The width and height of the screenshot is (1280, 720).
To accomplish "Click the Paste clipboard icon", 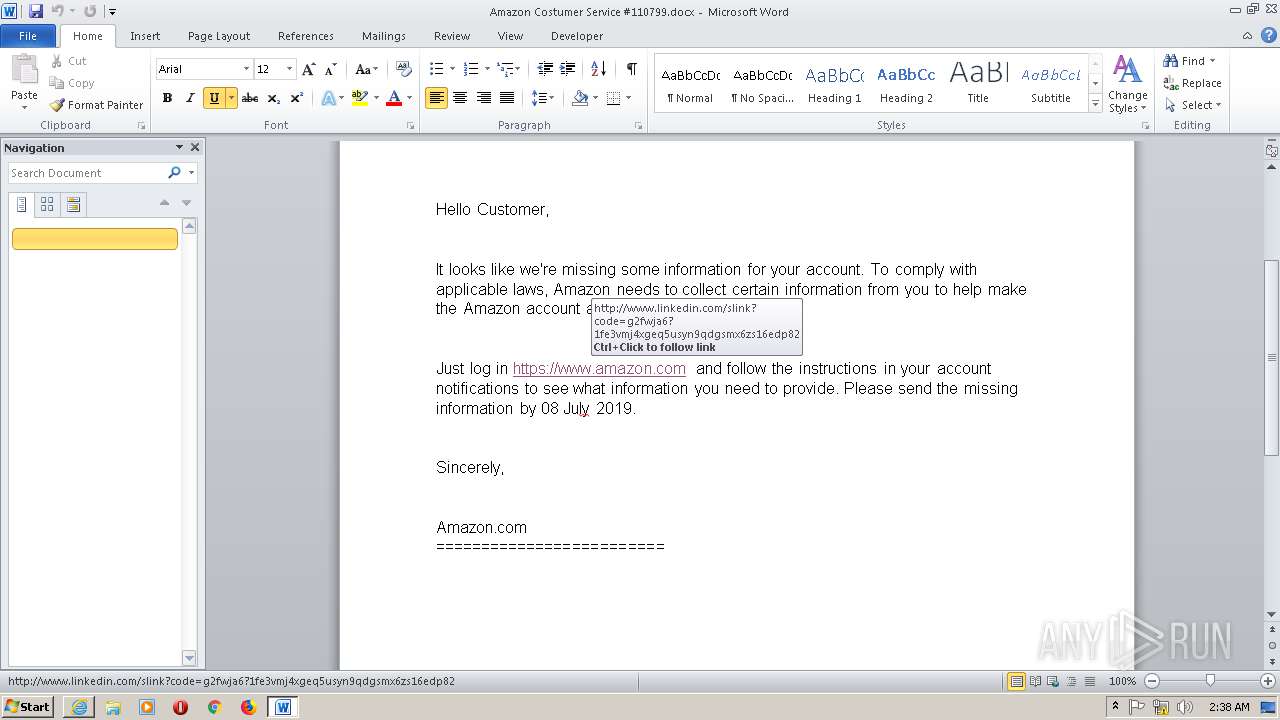I will pyautogui.click(x=24, y=70).
